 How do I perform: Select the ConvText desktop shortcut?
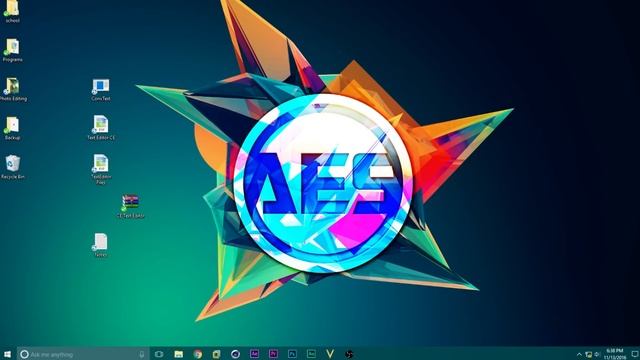tap(101, 89)
